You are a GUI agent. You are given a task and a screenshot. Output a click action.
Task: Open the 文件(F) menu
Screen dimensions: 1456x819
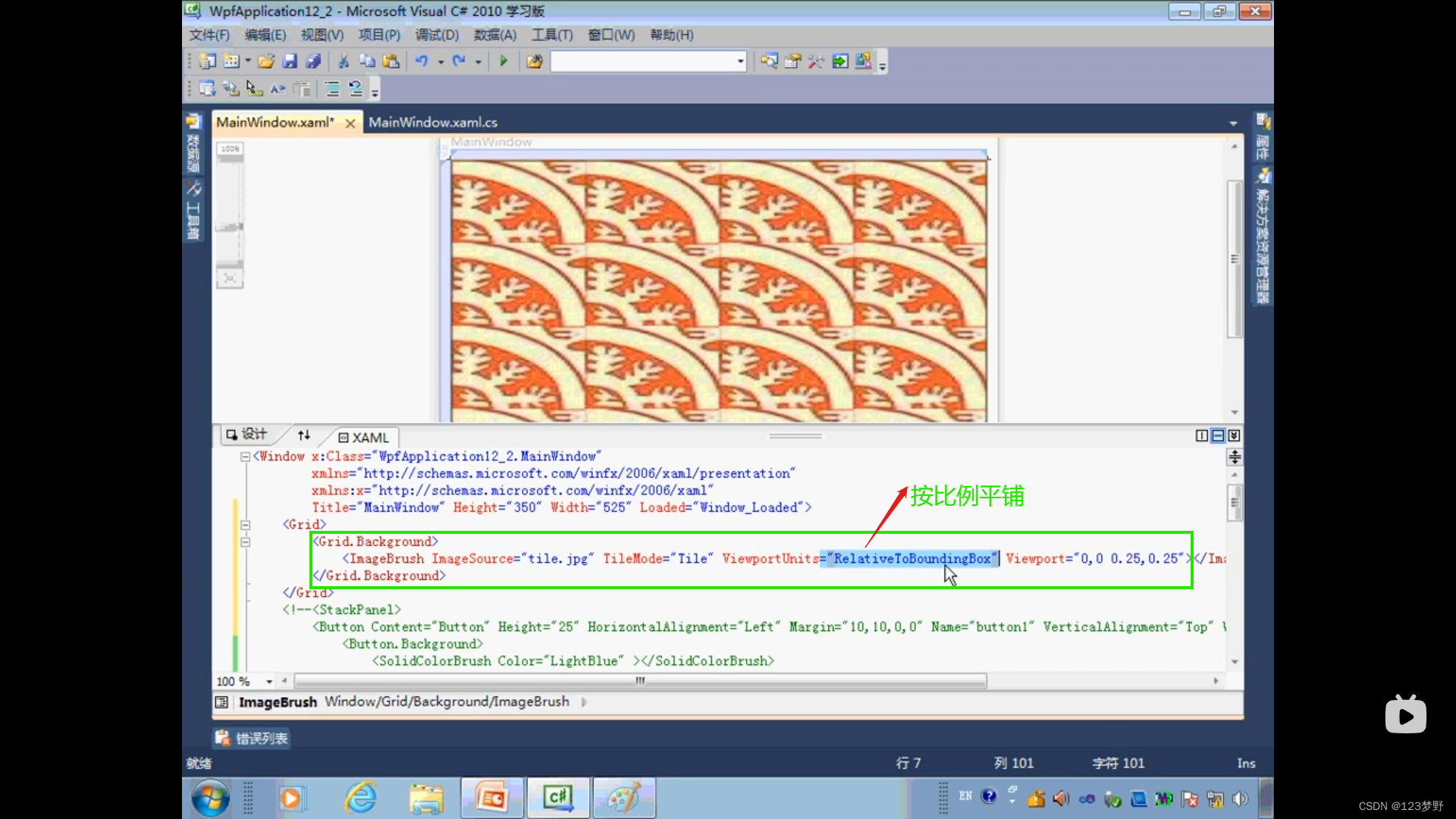pos(209,35)
